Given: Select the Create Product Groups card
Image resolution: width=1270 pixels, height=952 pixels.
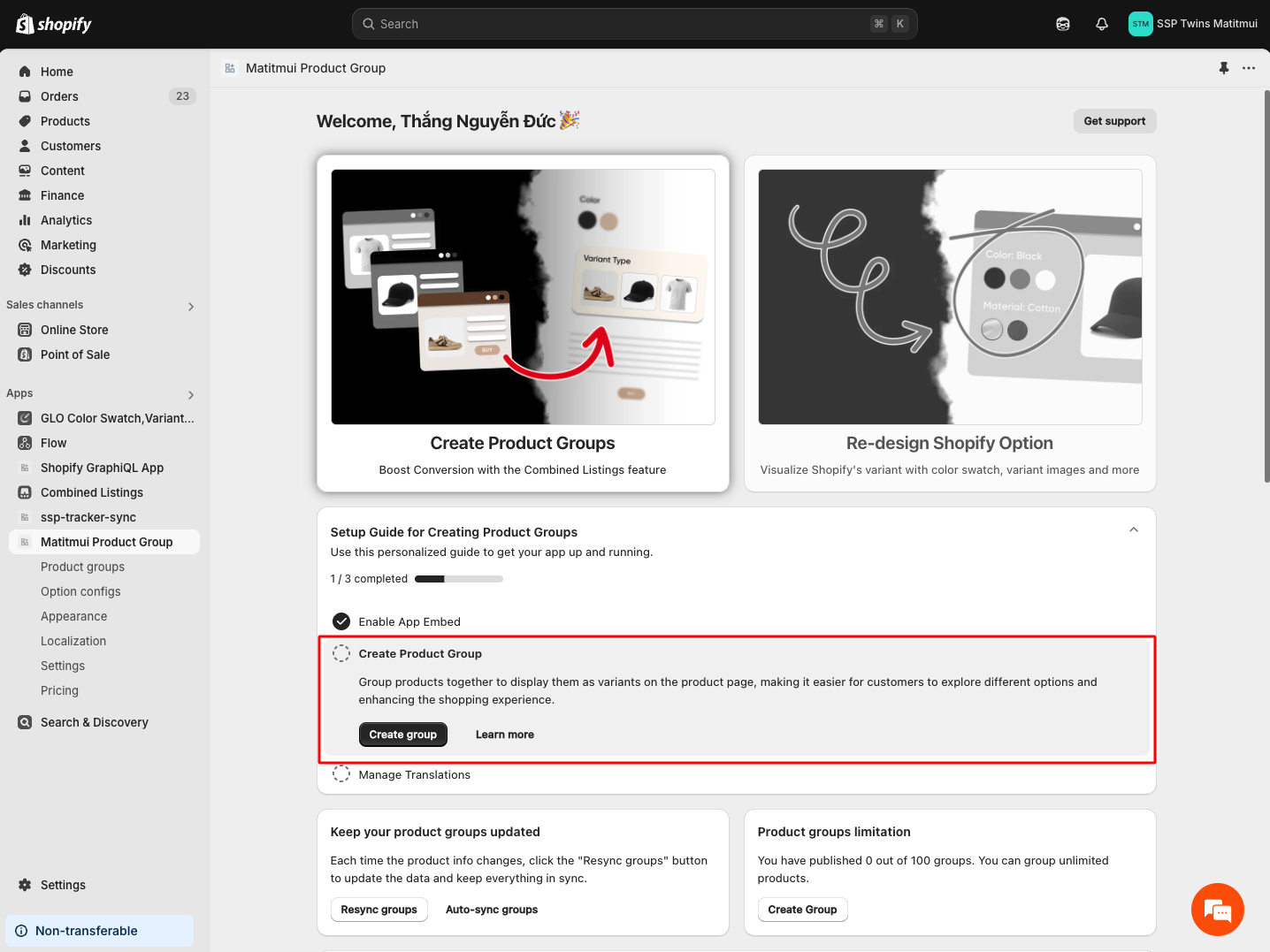Looking at the screenshot, I should (x=523, y=324).
